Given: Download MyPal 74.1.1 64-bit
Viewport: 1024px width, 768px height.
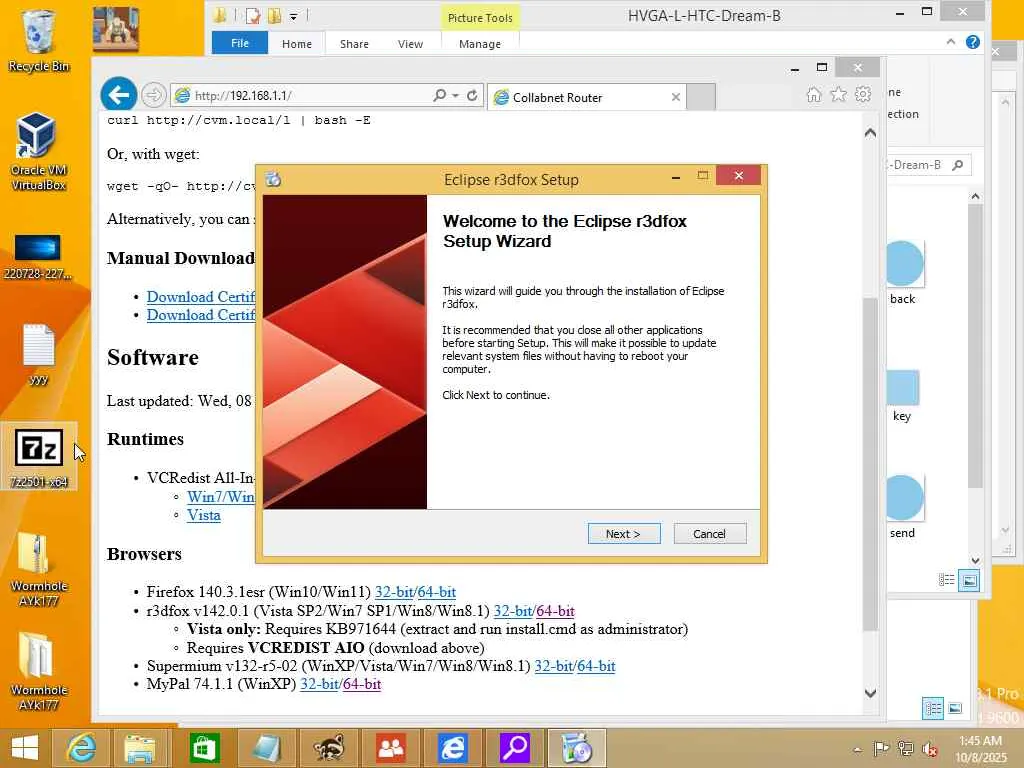Looking at the screenshot, I should point(362,684).
